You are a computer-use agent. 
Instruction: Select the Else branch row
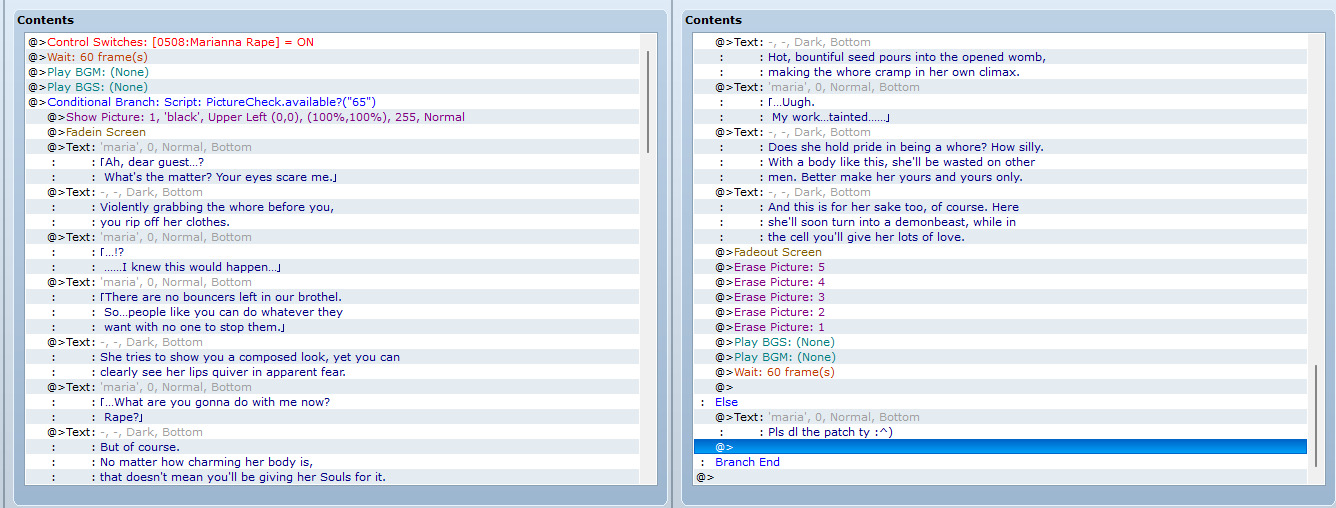coord(1000,402)
